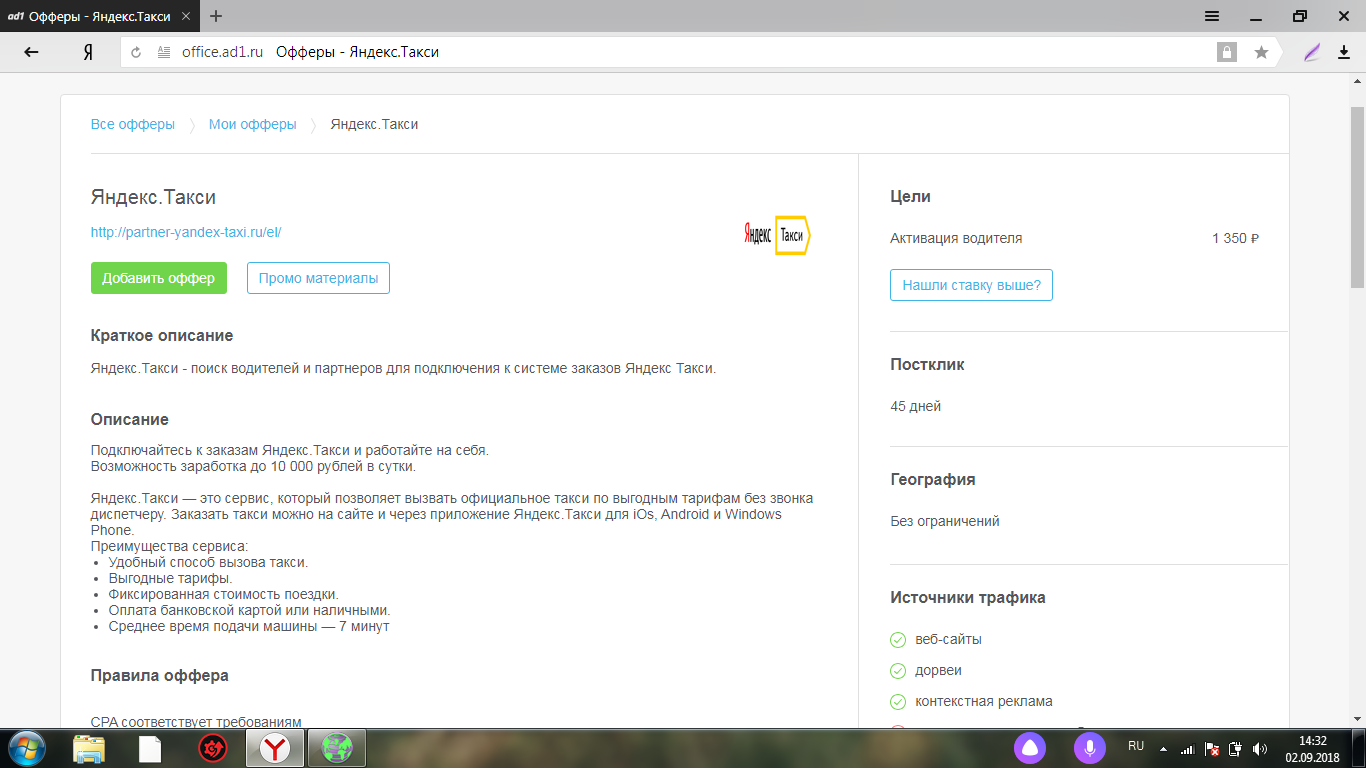Image resolution: width=1366 pixels, height=768 pixels.
Task: Click the Постклик section heading
Action: (x=927, y=365)
